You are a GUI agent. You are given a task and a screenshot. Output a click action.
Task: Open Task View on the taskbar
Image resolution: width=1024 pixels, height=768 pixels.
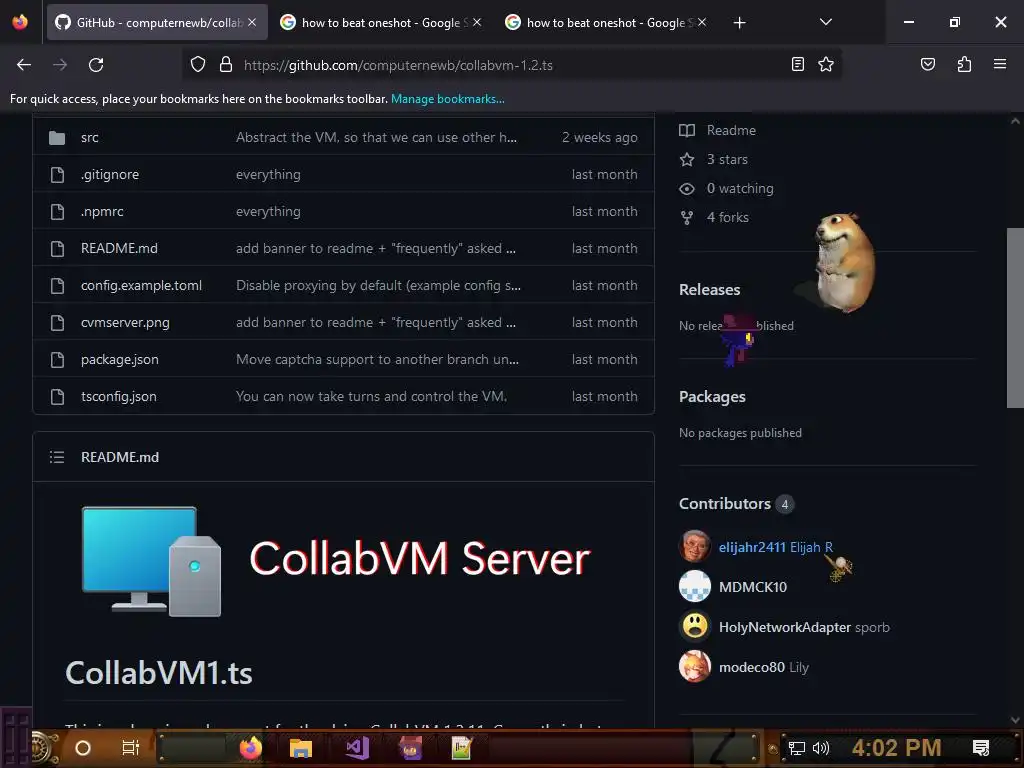pyautogui.click(x=131, y=748)
